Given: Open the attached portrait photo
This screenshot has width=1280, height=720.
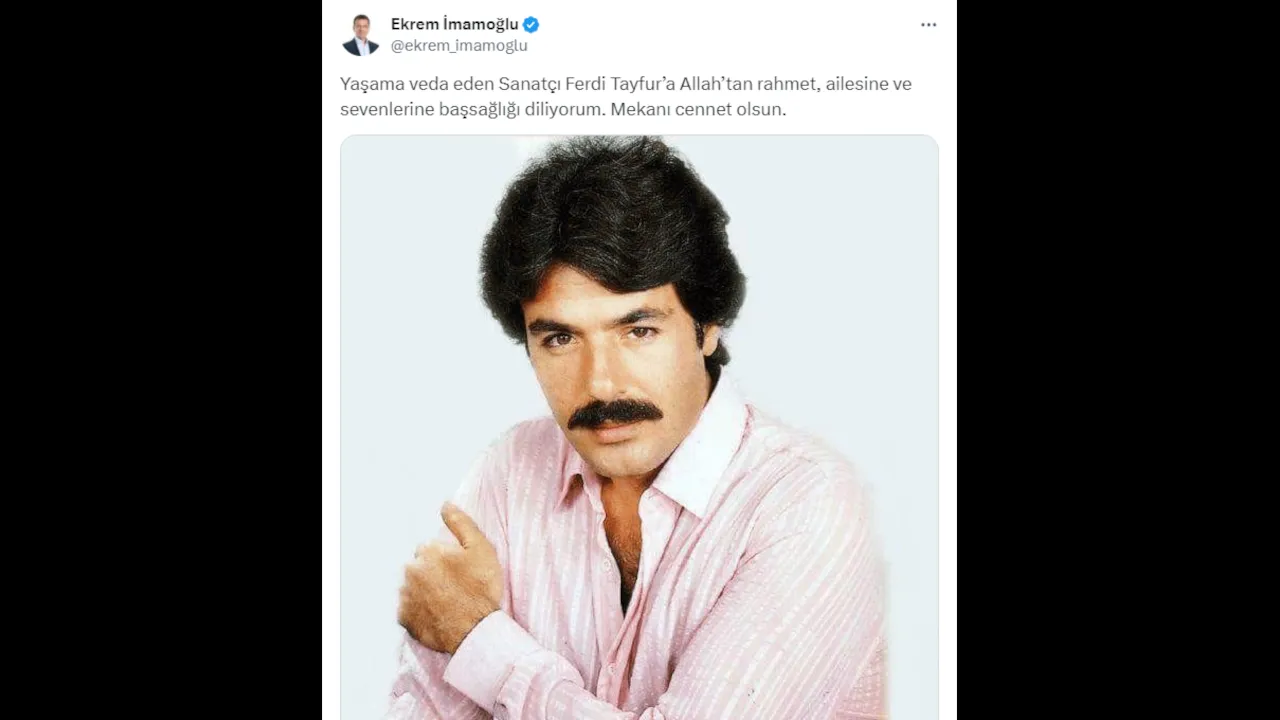Looking at the screenshot, I should (x=639, y=427).
